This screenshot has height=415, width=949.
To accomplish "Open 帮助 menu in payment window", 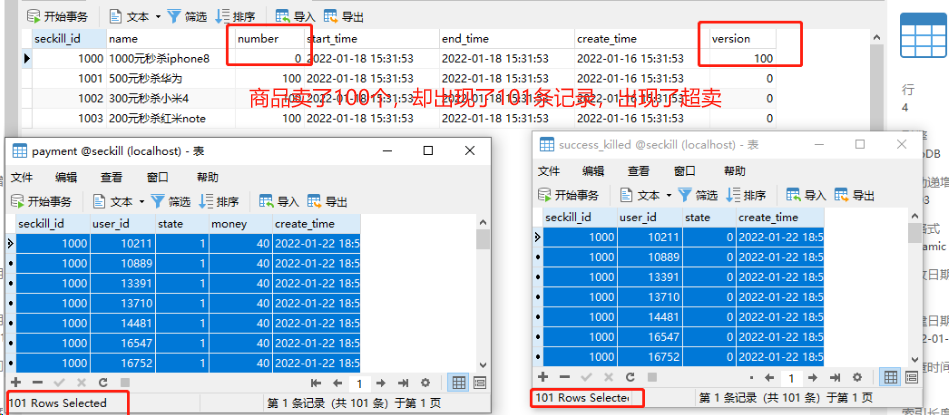I will (x=208, y=177).
